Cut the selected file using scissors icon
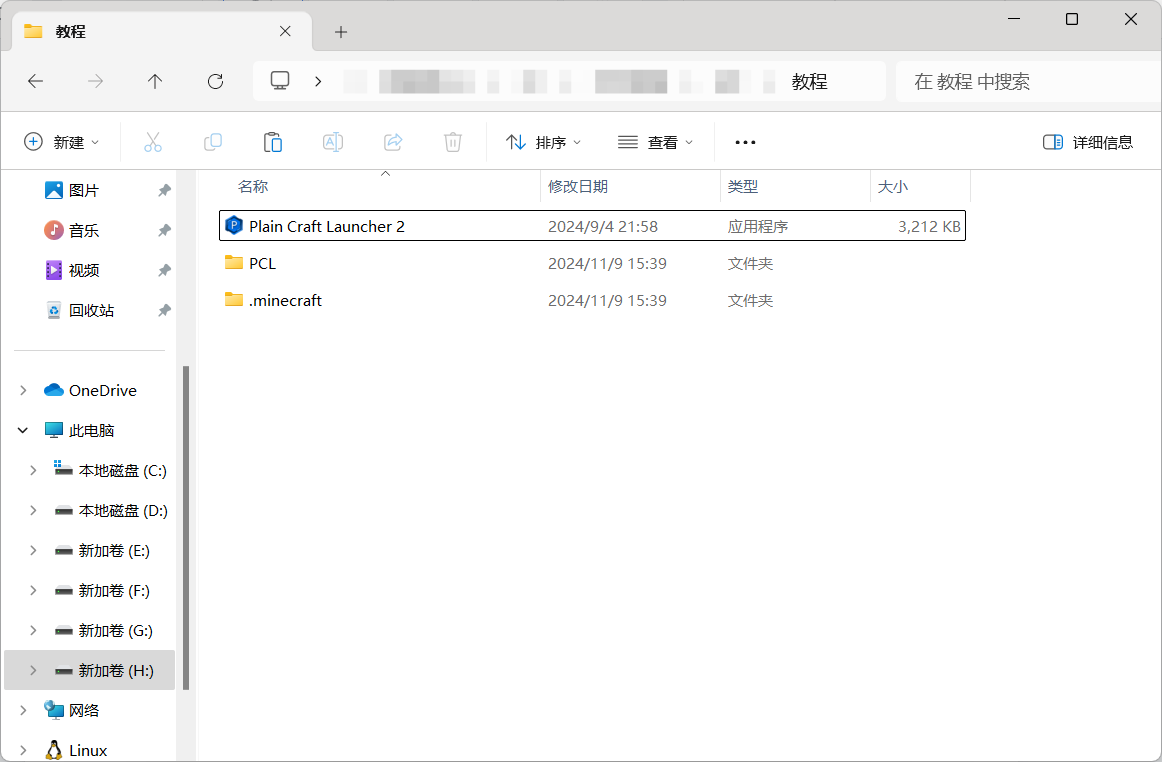The height and width of the screenshot is (762, 1162). click(x=152, y=142)
